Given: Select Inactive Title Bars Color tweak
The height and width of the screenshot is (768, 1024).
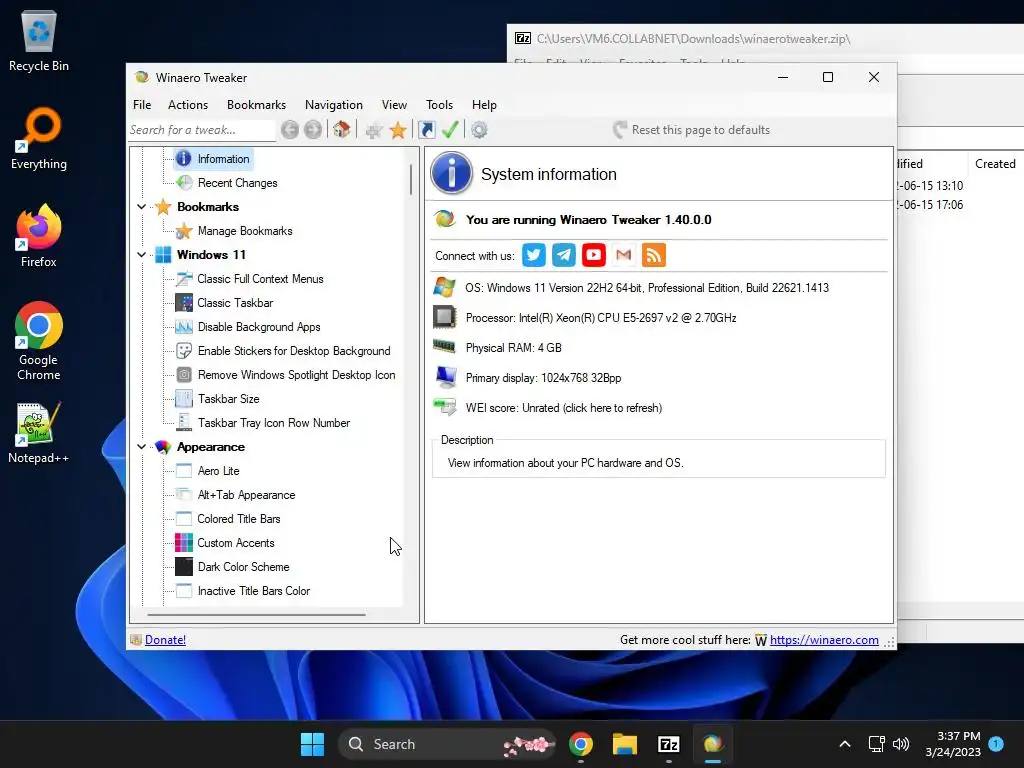Looking at the screenshot, I should [253, 591].
